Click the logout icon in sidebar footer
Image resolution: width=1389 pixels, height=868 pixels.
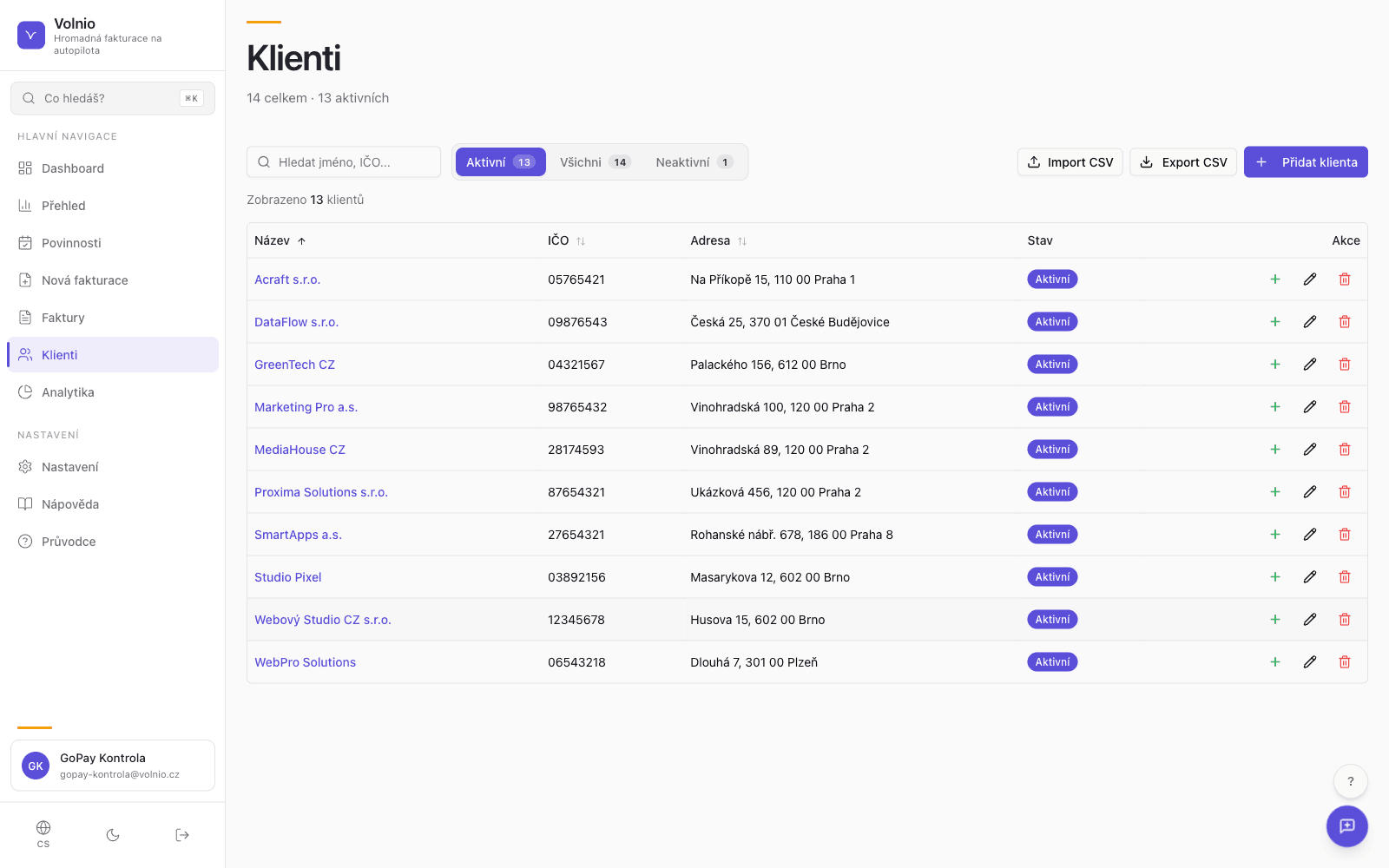[182, 835]
